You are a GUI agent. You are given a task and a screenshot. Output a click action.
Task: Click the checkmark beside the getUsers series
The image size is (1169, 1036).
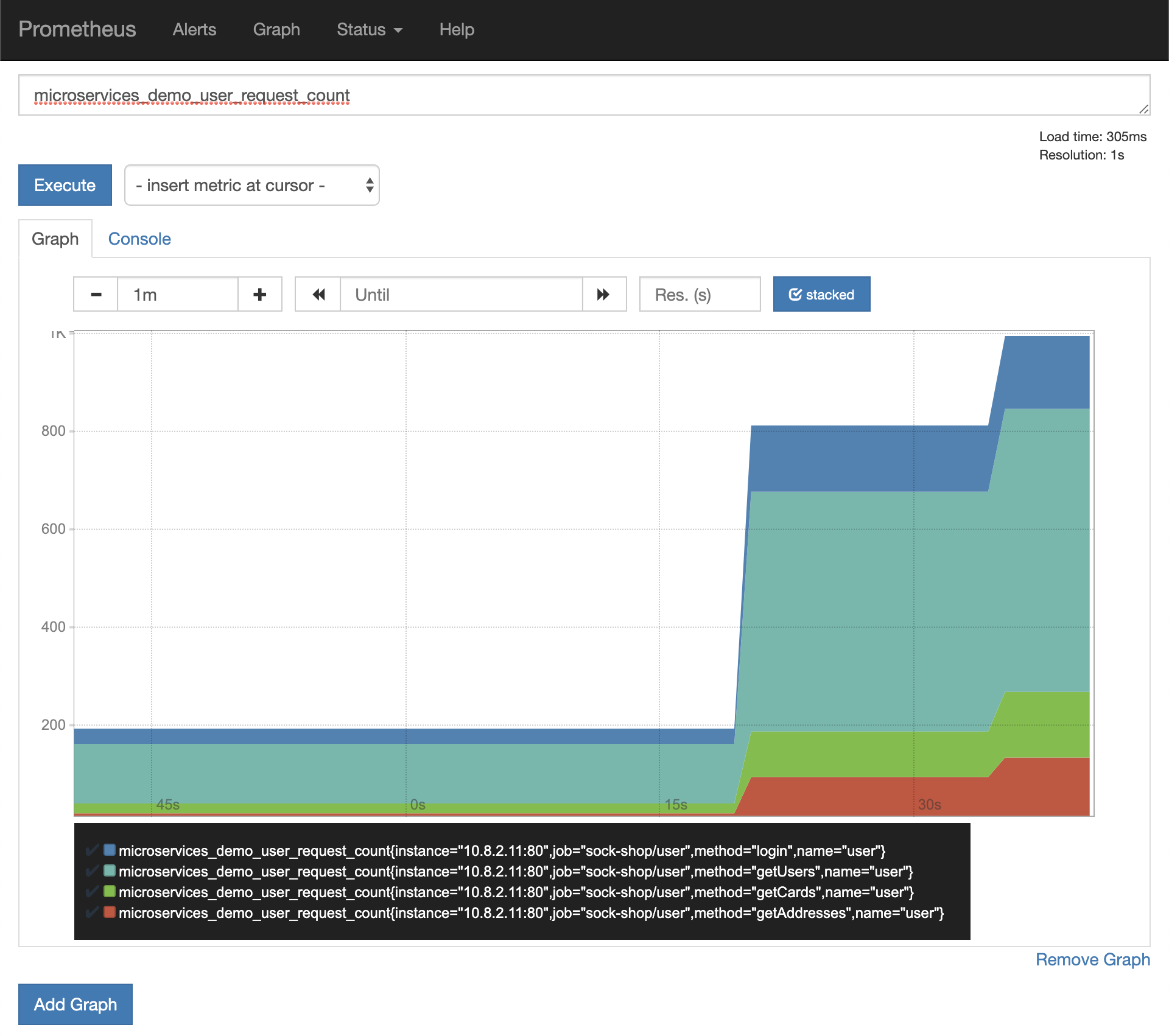click(x=92, y=871)
